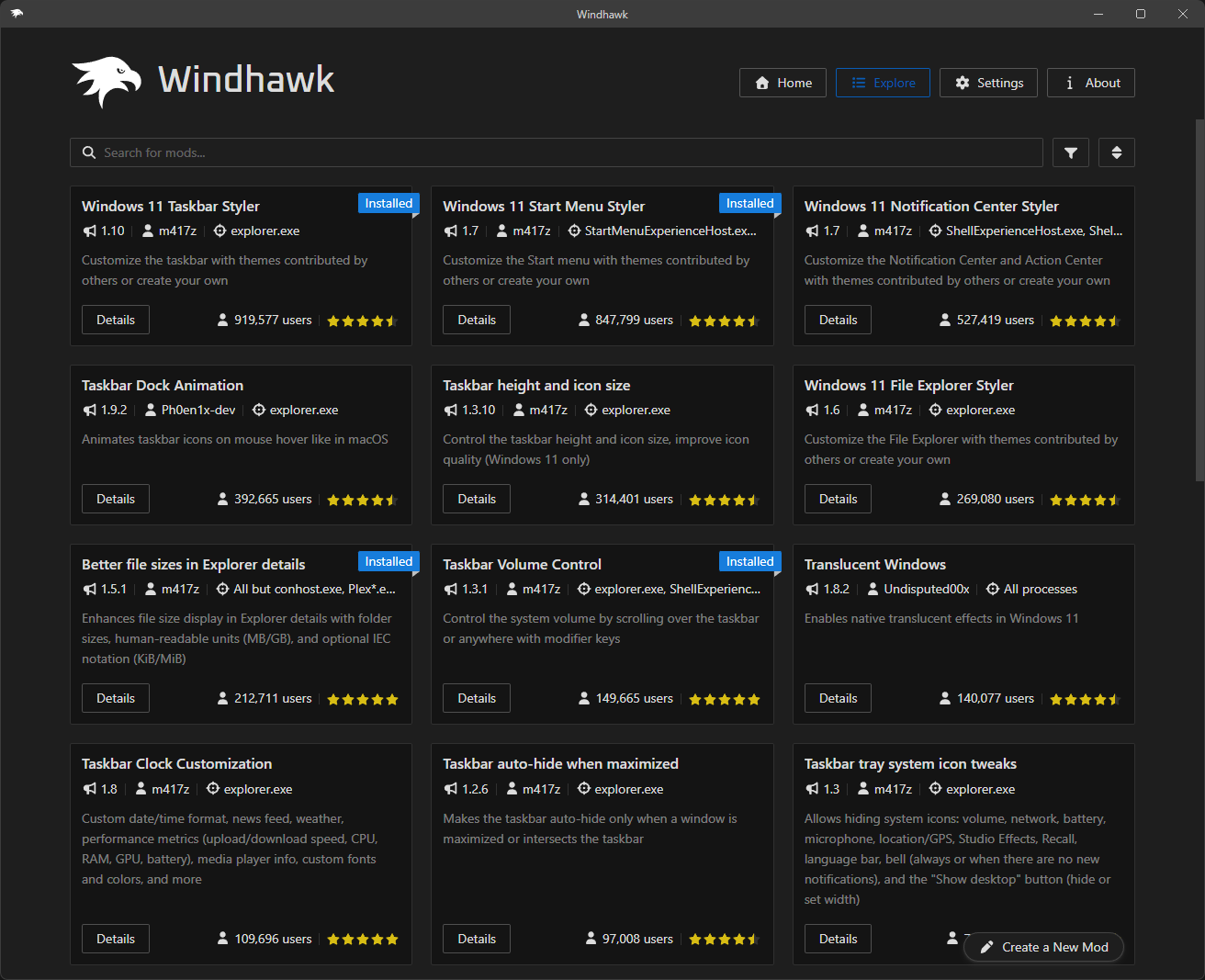
Task: Click the Taskbar tray system icon tweaks title
Action: 911,763
